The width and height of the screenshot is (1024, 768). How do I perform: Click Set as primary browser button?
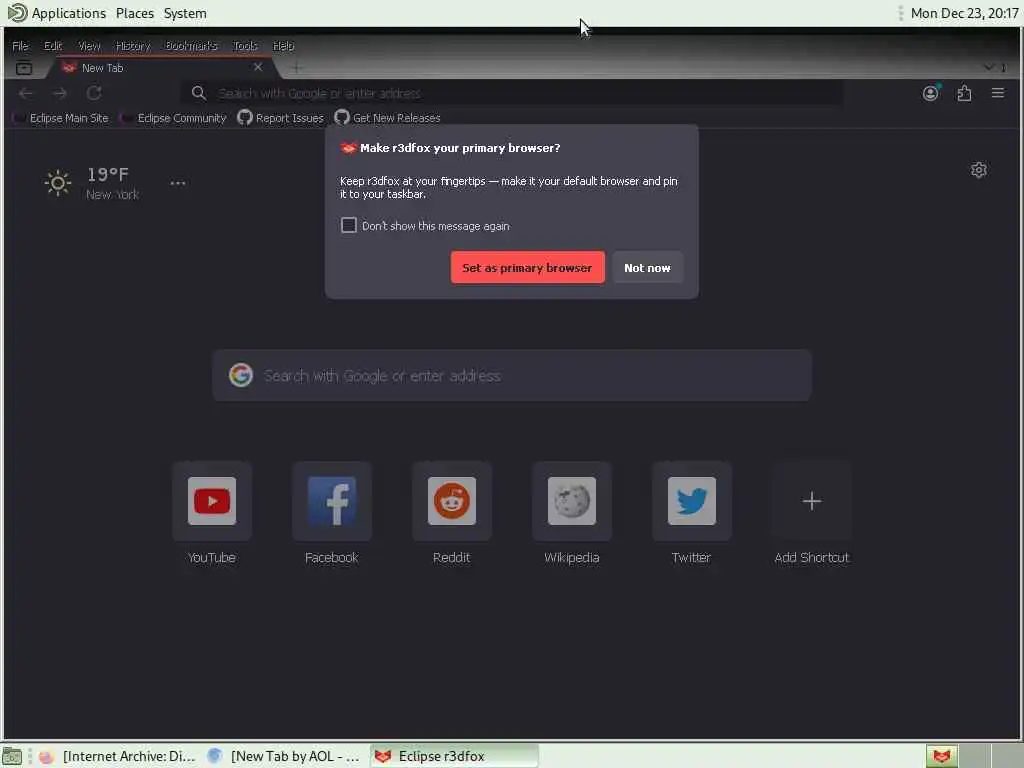(x=527, y=268)
